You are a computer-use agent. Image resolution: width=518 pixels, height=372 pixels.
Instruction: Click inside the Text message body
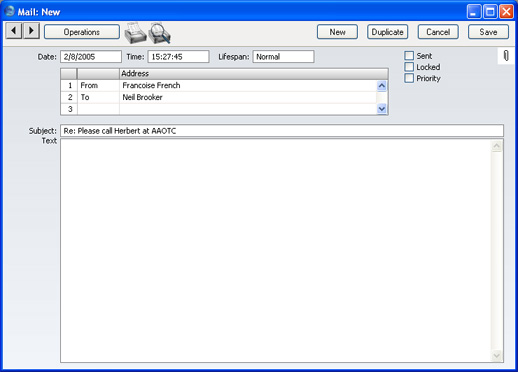pos(276,251)
